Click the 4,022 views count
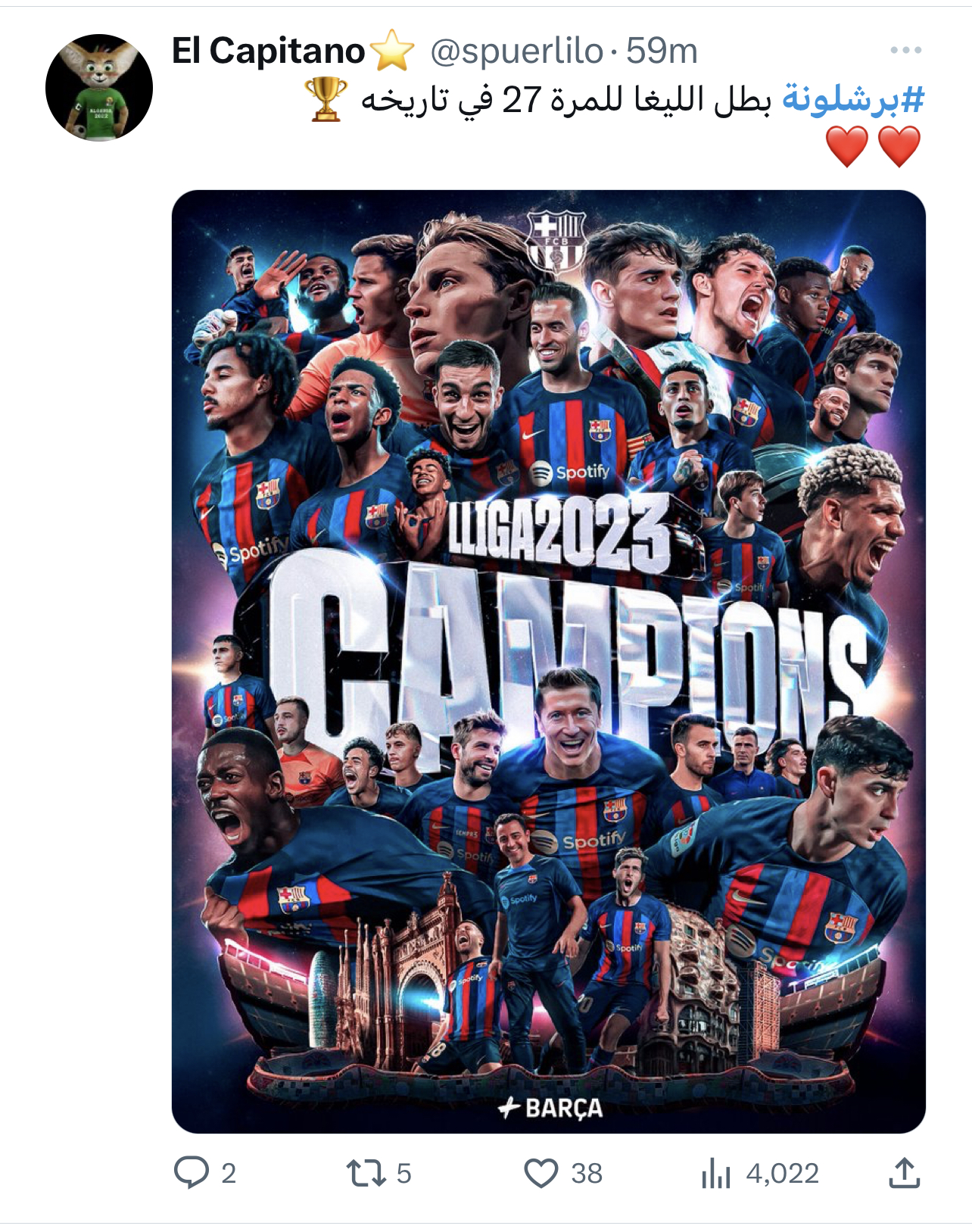The height and width of the screenshot is (1232, 972). pos(782,1174)
